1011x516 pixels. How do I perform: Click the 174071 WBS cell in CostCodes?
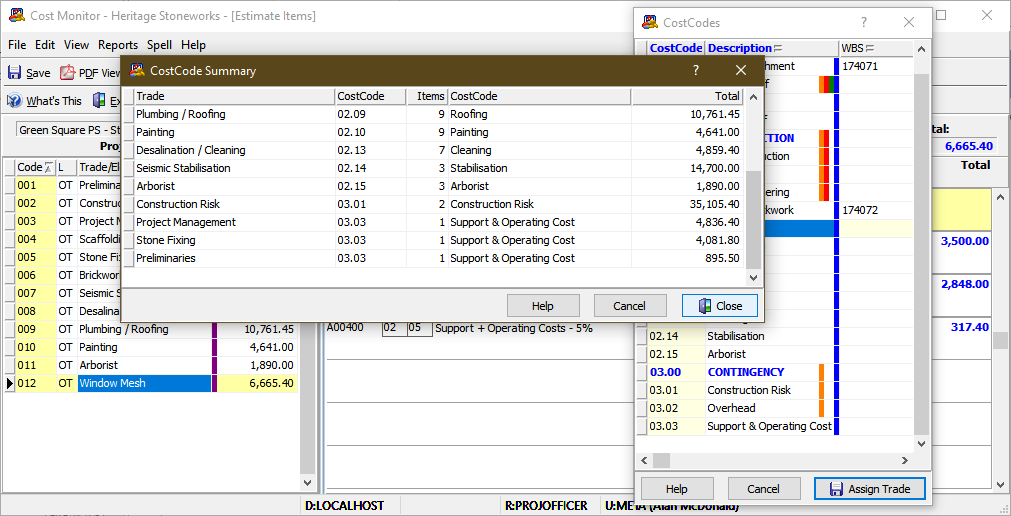tap(876, 66)
